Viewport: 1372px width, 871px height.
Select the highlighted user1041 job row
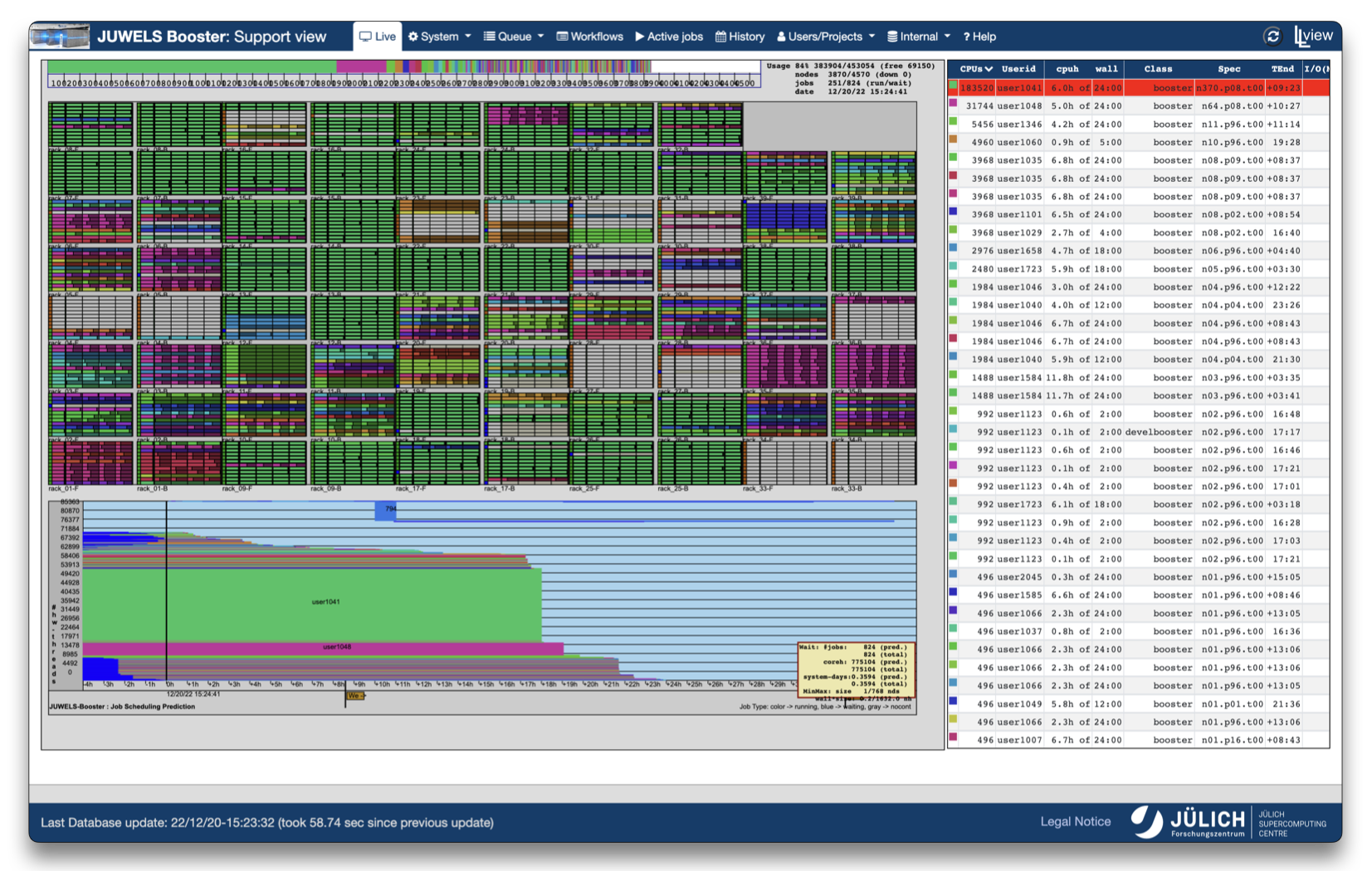coord(1137,88)
